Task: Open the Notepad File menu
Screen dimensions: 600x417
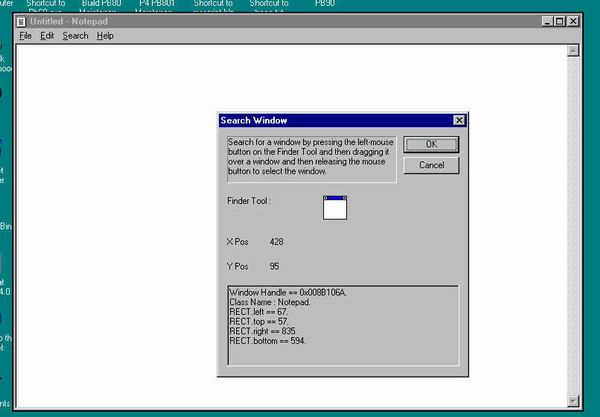Action: 25,36
